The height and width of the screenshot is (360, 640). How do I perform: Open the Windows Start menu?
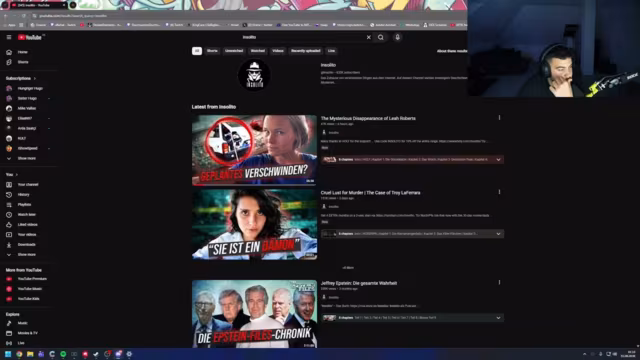[x=8, y=354]
